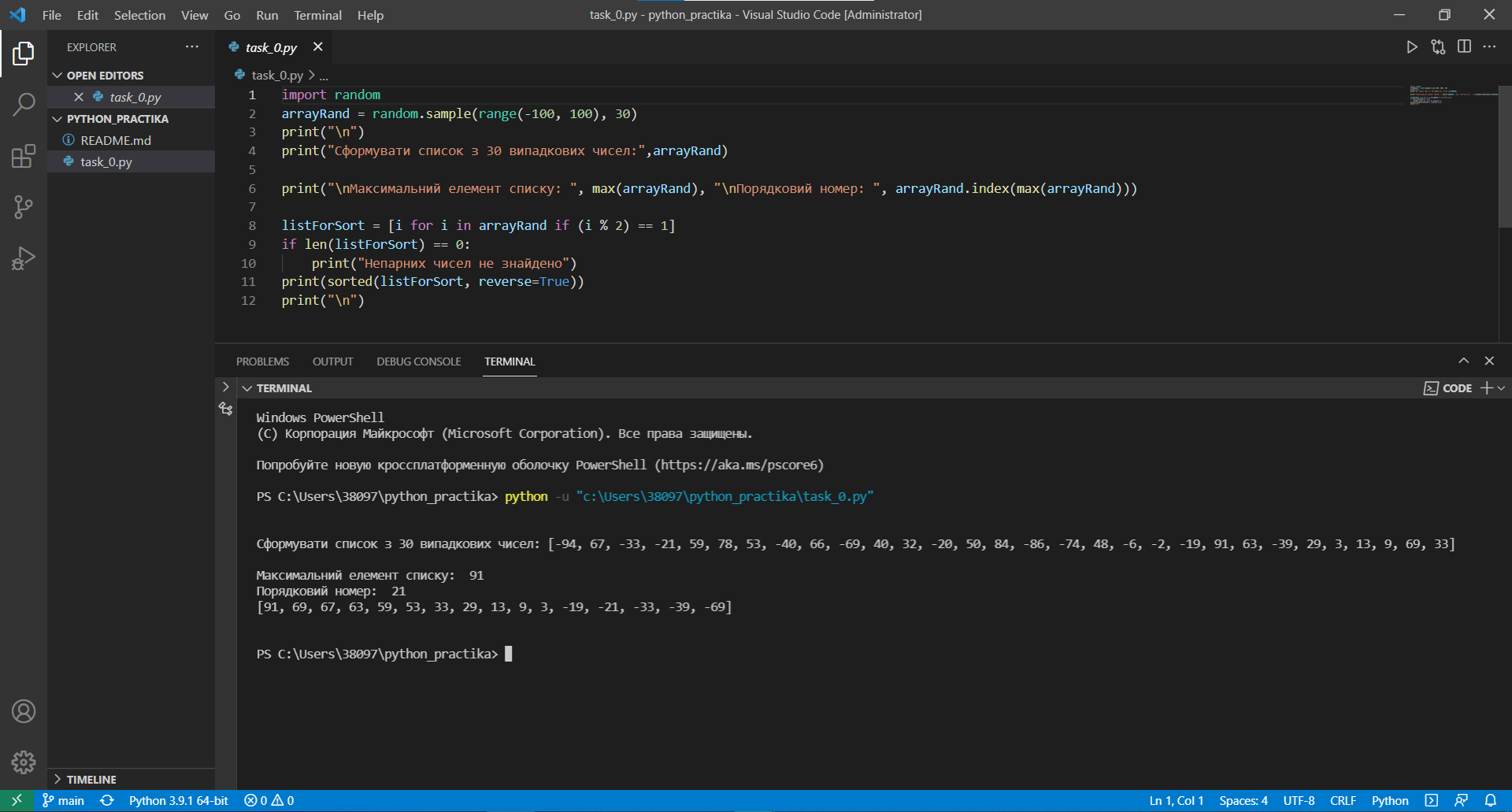The height and width of the screenshot is (812, 1512).
Task: Close task_0.py in Open Editors list
Action: click(x=79, y=97)
